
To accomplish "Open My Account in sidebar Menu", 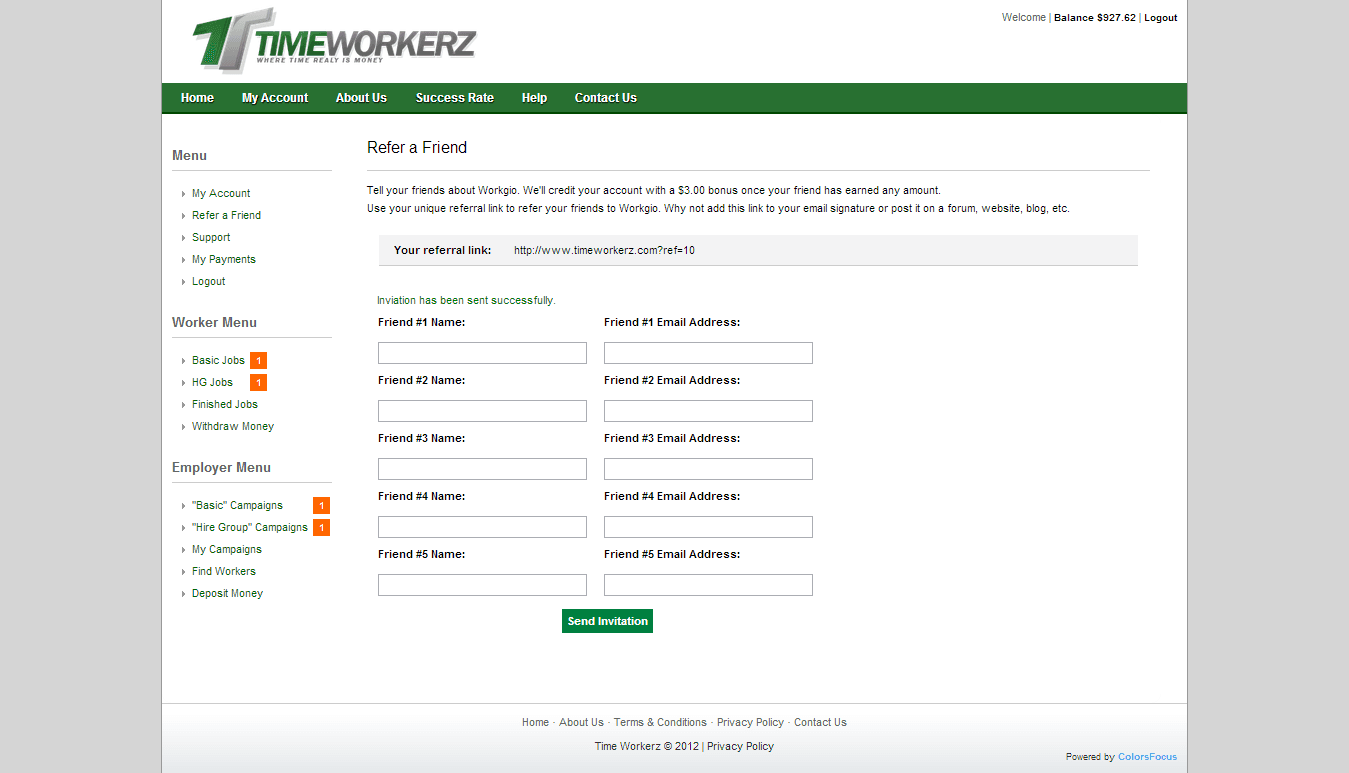I will [x=221, y=194].
